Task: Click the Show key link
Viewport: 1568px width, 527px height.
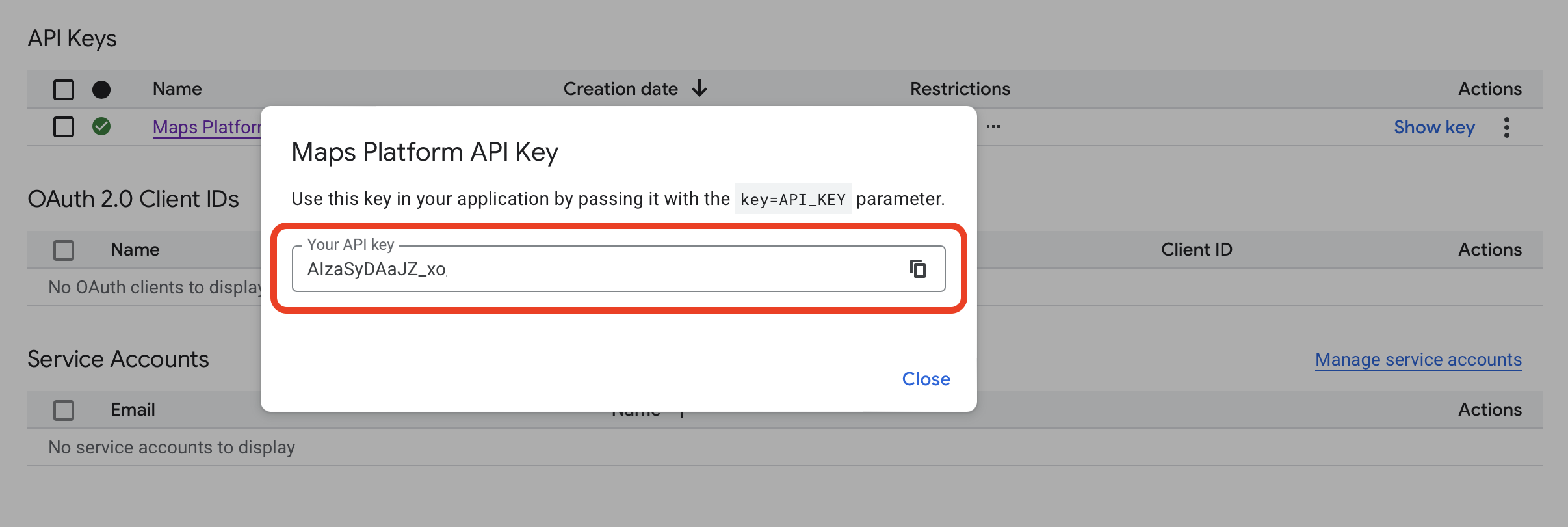Action: click(1434, 128)
